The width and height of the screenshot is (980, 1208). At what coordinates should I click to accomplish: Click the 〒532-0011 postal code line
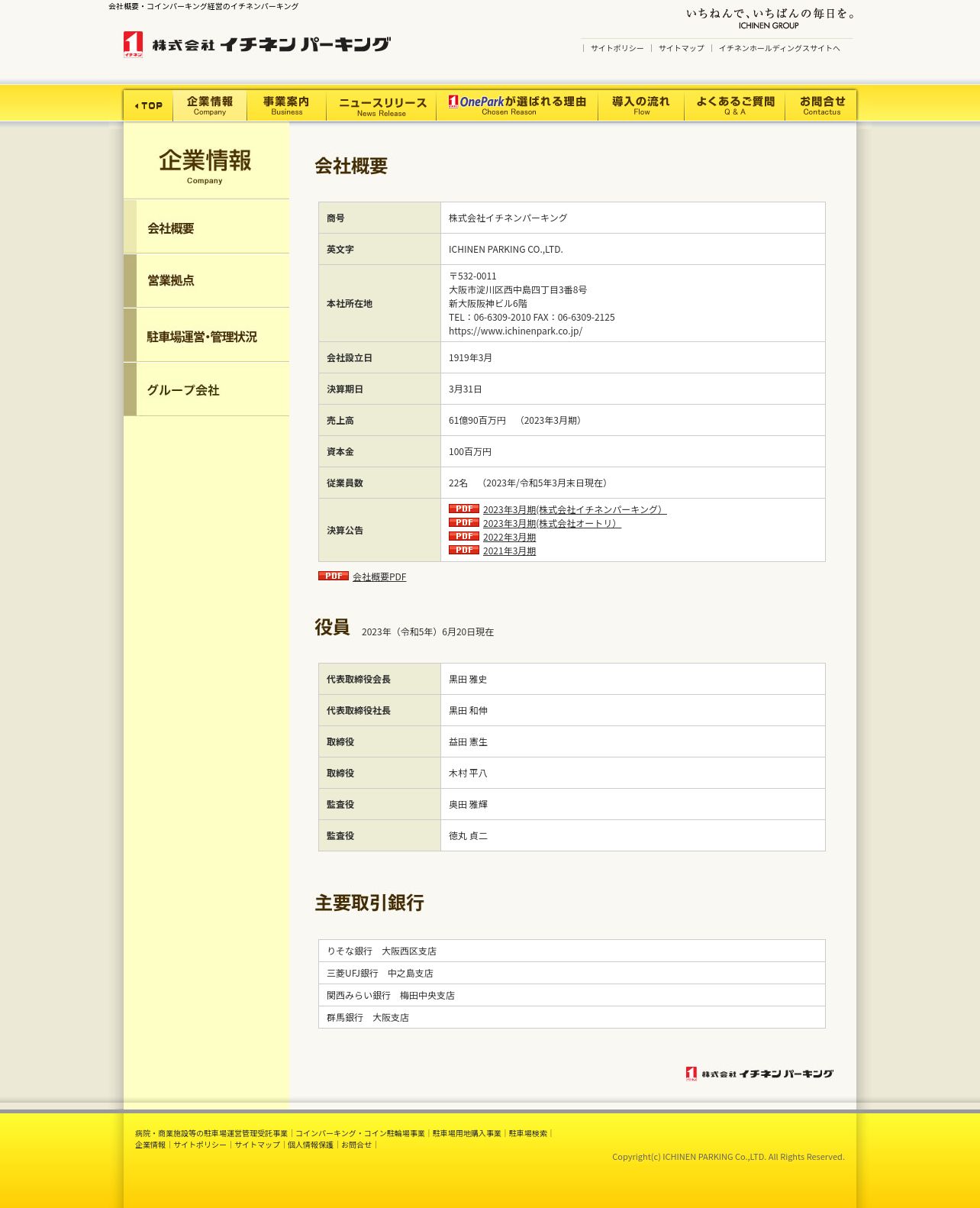point(472,276)
